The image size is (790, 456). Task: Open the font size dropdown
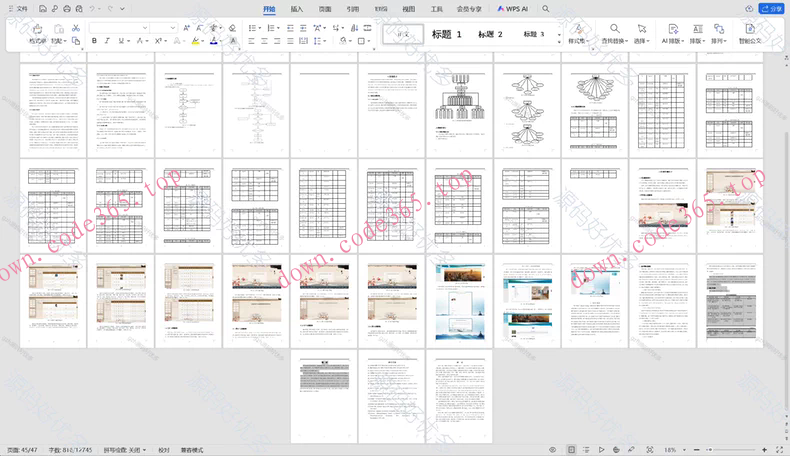(x=173, y=28)
